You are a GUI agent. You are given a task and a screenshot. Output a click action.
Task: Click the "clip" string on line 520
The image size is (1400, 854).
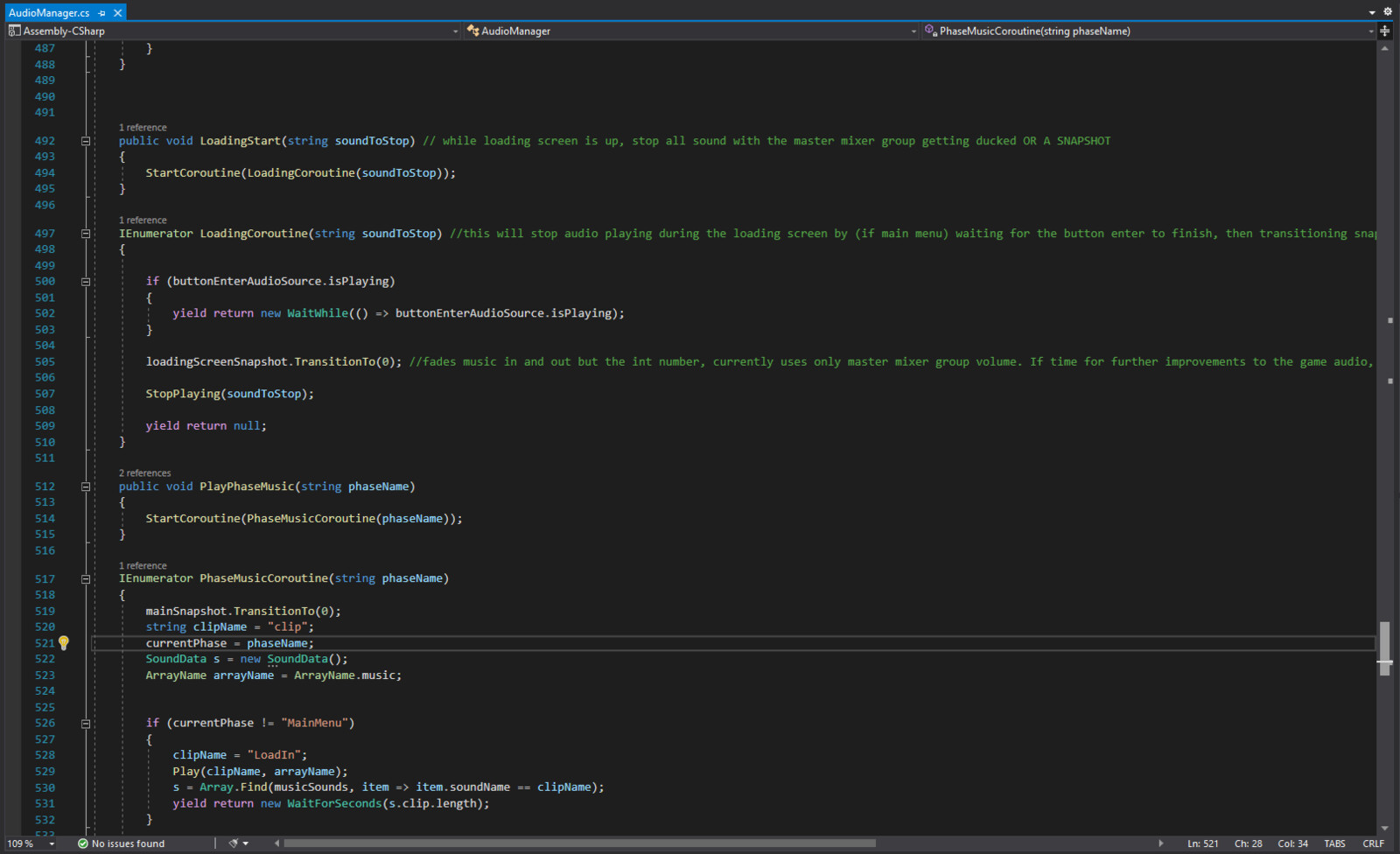287,627
